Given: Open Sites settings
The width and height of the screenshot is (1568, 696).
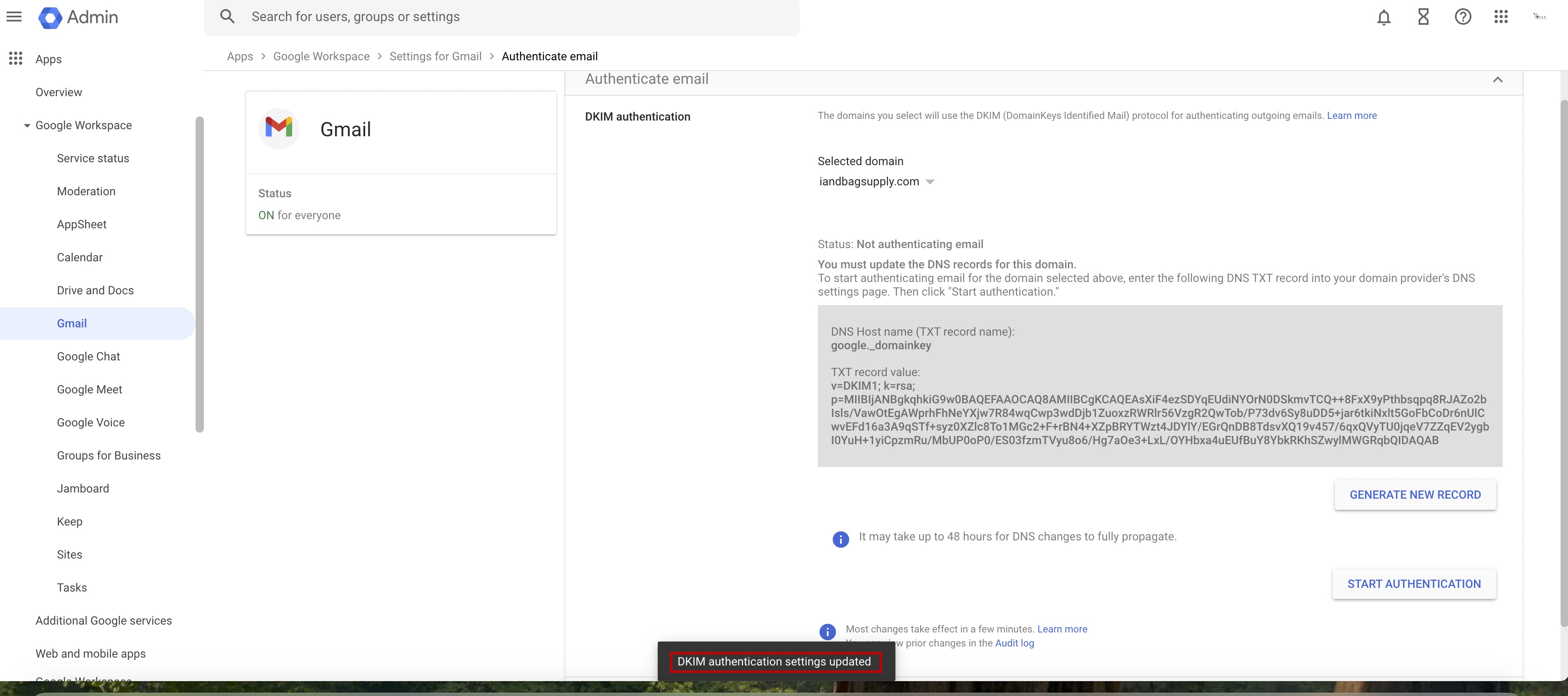Looking at the screenshot, I should (69, 555).
